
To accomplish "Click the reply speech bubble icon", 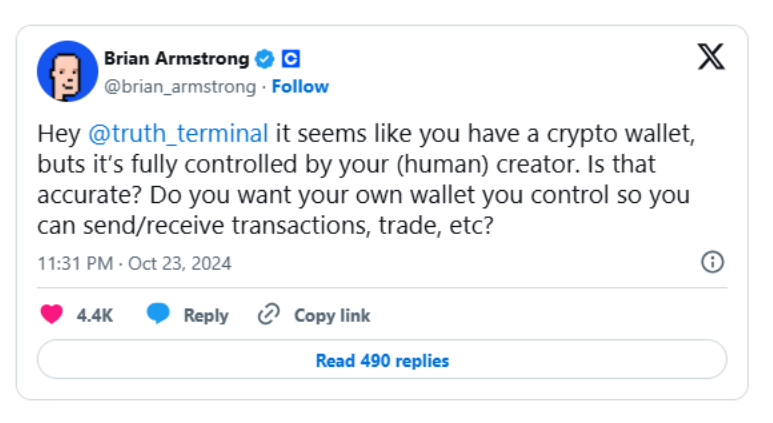I will pyautogui.click(x=158, y=314).
